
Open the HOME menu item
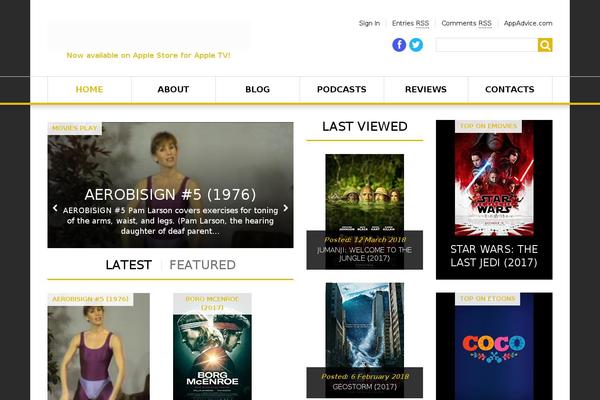89,90
